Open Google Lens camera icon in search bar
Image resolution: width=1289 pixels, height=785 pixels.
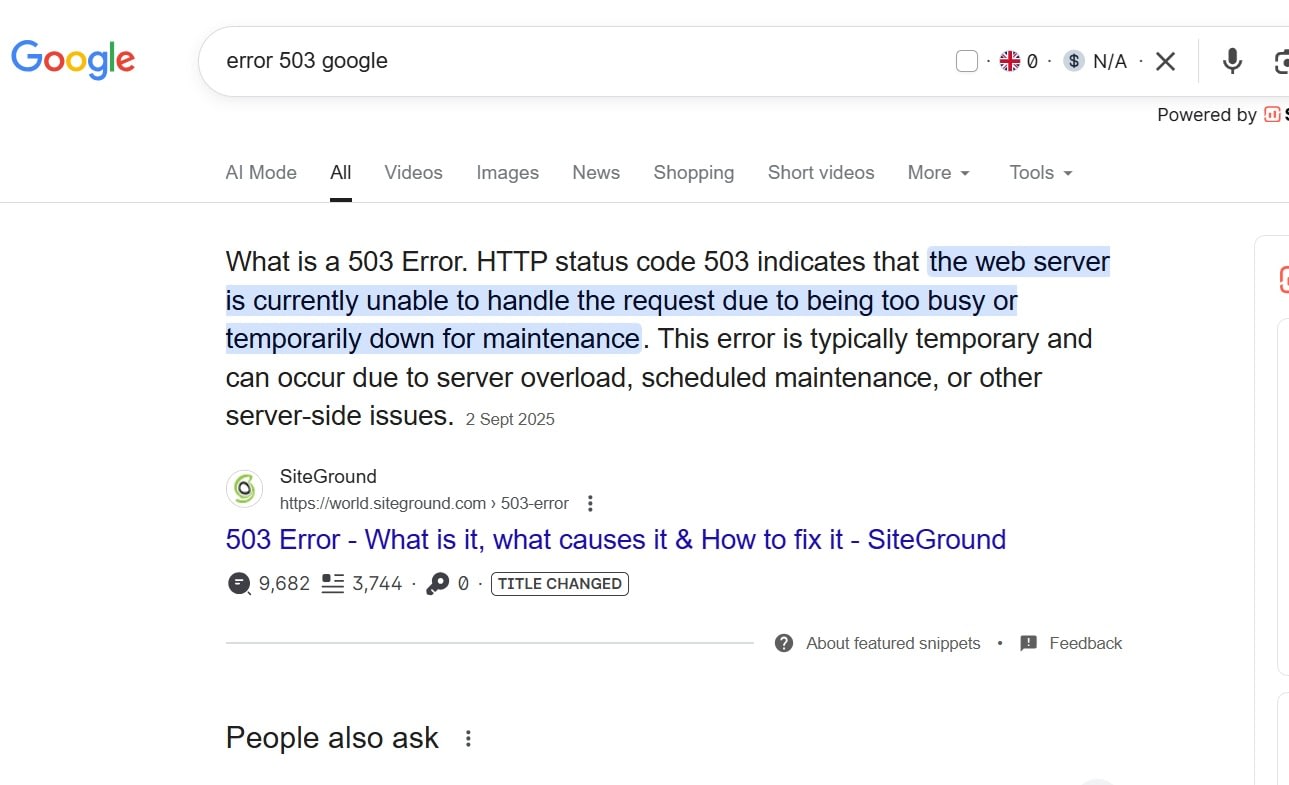click(x=1281, y=61)
